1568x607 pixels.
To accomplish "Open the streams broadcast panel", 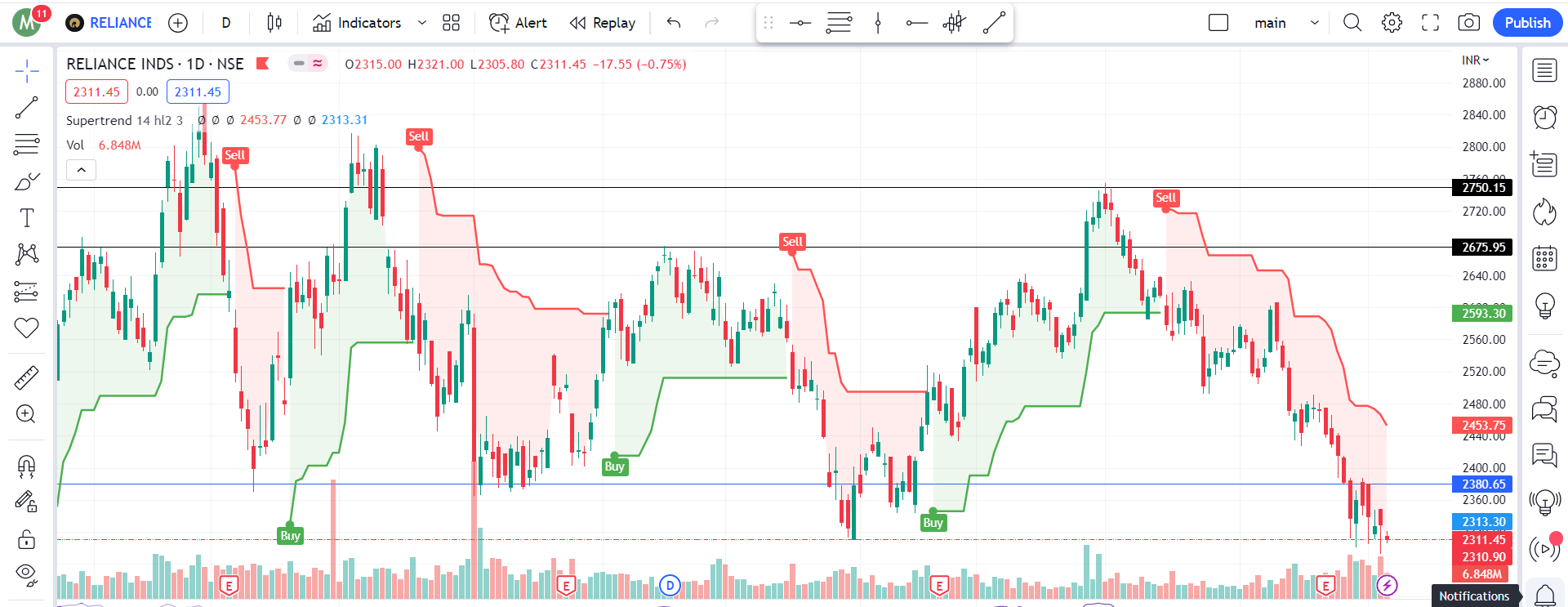I will point(1544,502).
